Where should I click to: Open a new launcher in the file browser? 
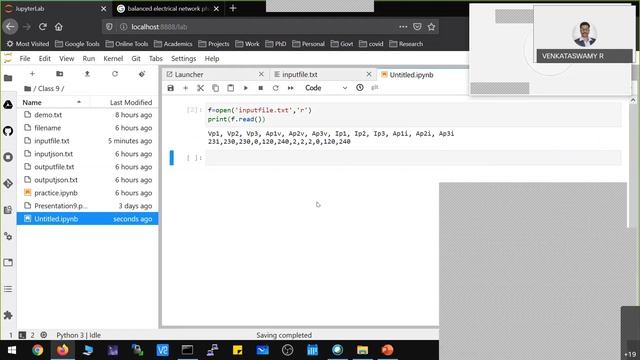click(32, 74)
